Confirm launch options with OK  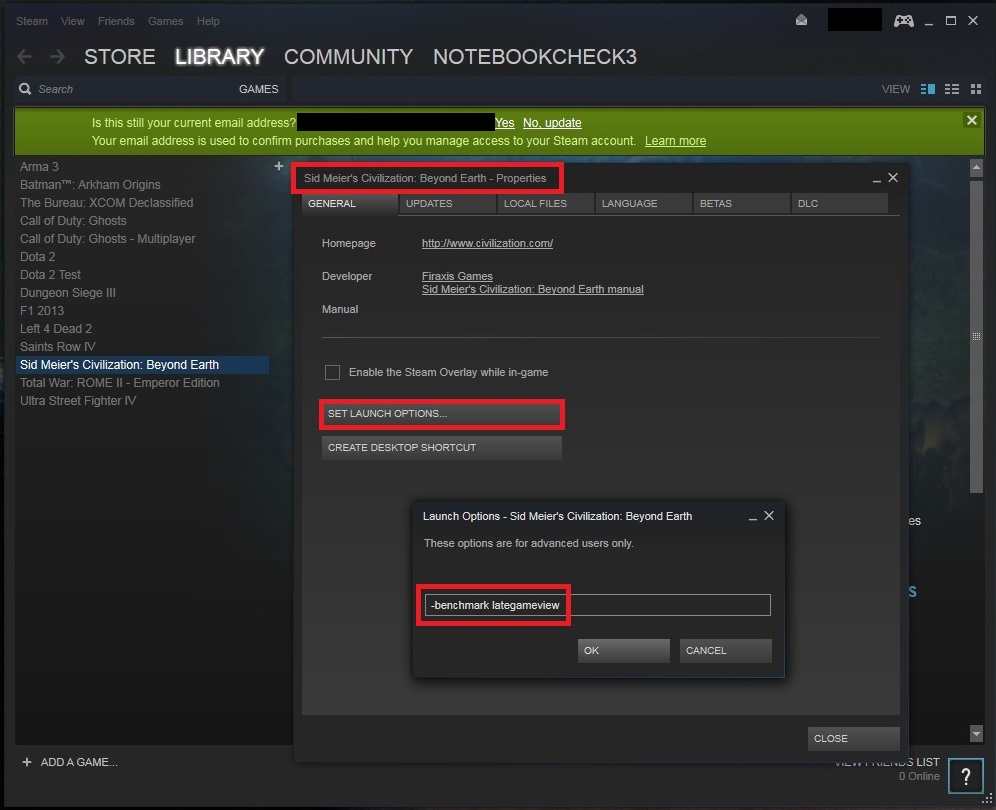tap(623, 651)
